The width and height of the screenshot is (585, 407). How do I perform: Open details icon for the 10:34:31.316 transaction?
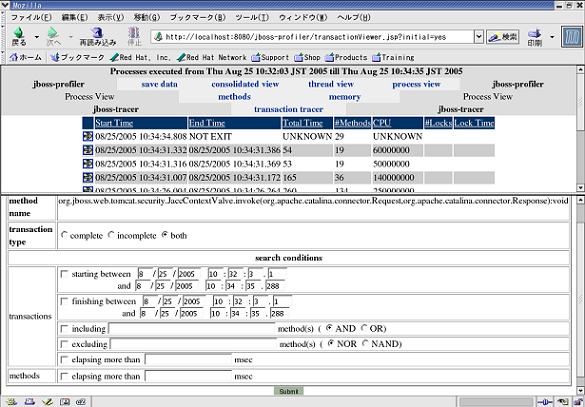(88, 163)
